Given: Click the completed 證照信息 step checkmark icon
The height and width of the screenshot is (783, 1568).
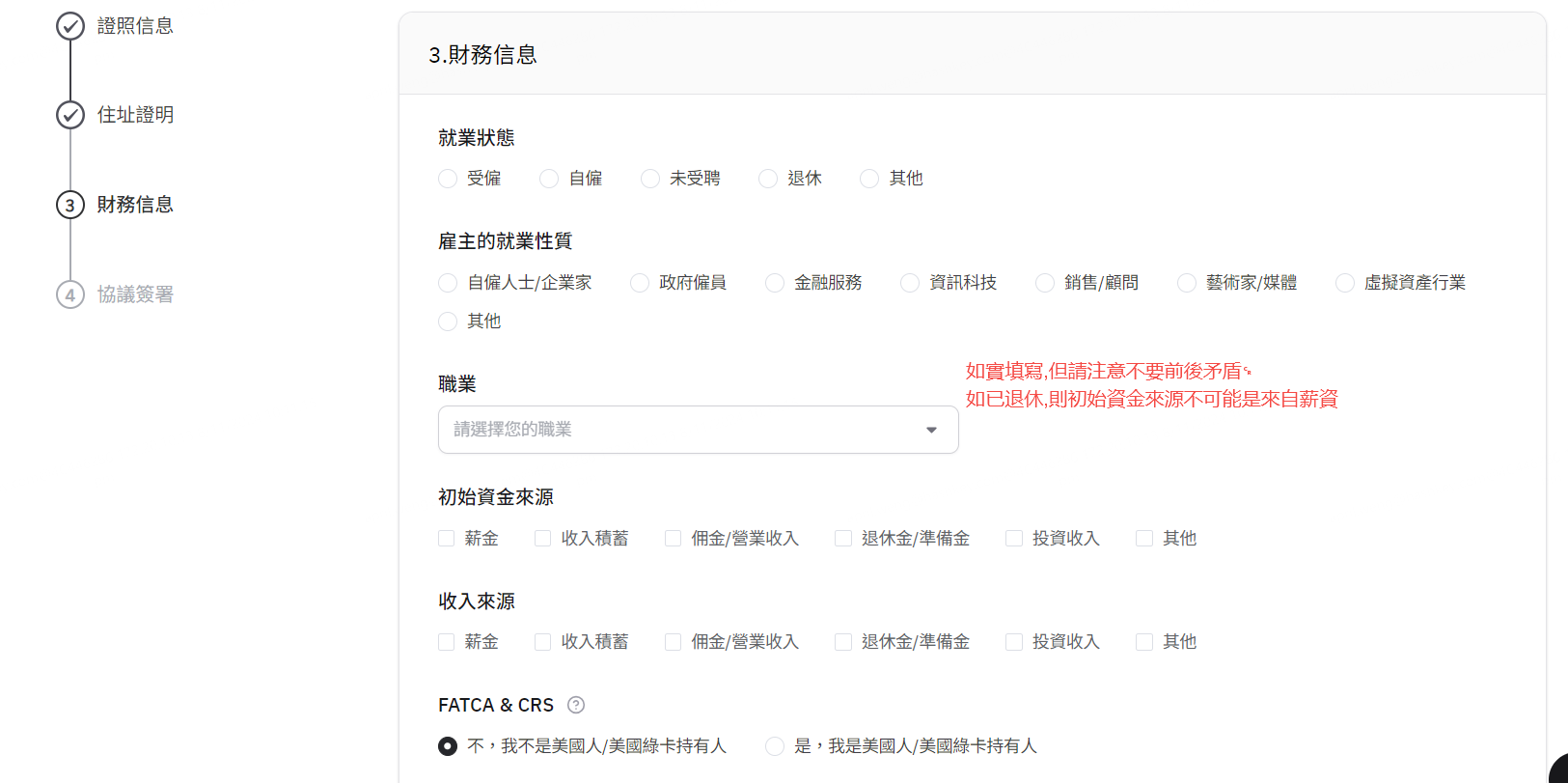Looking at the screenshot, I should pos(70,26).
